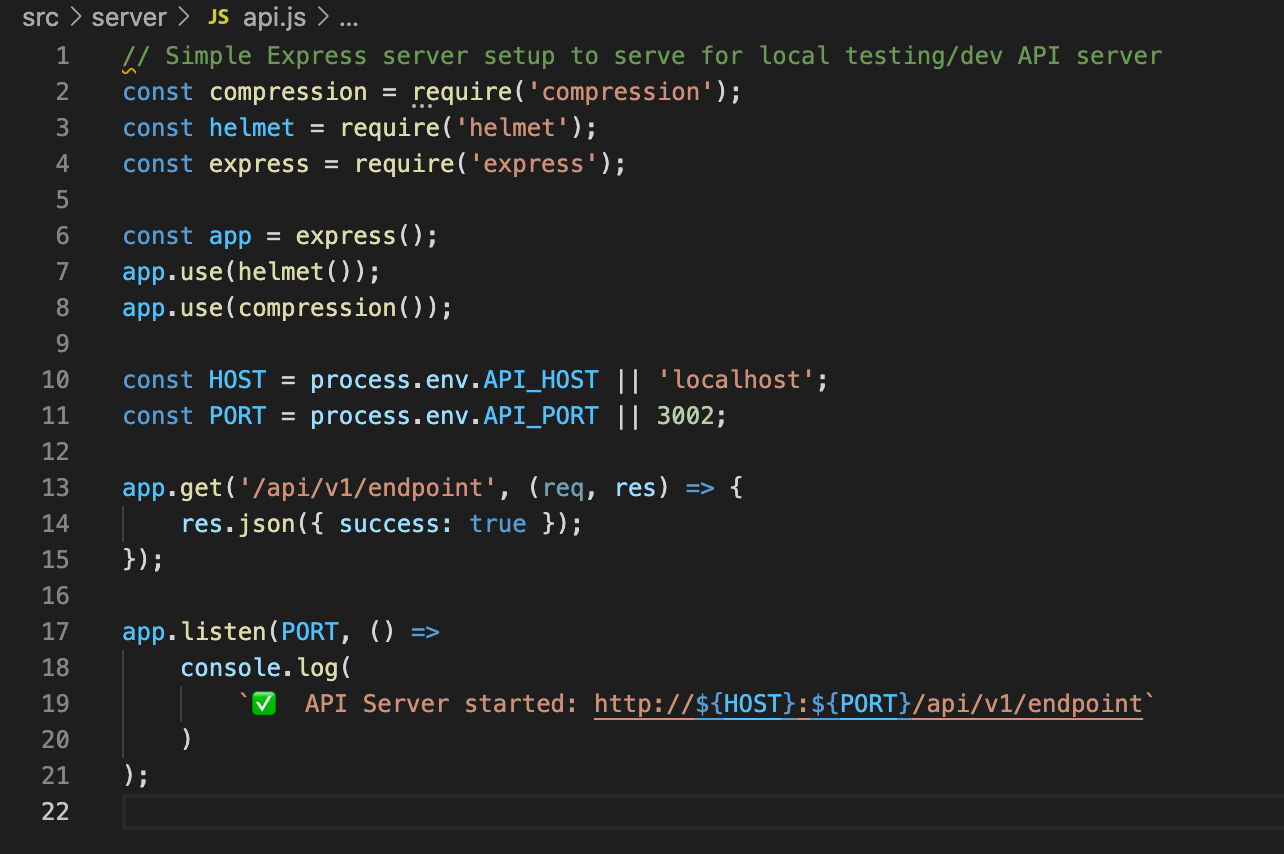Click line number 13 in the gutter

pos(55,487)
